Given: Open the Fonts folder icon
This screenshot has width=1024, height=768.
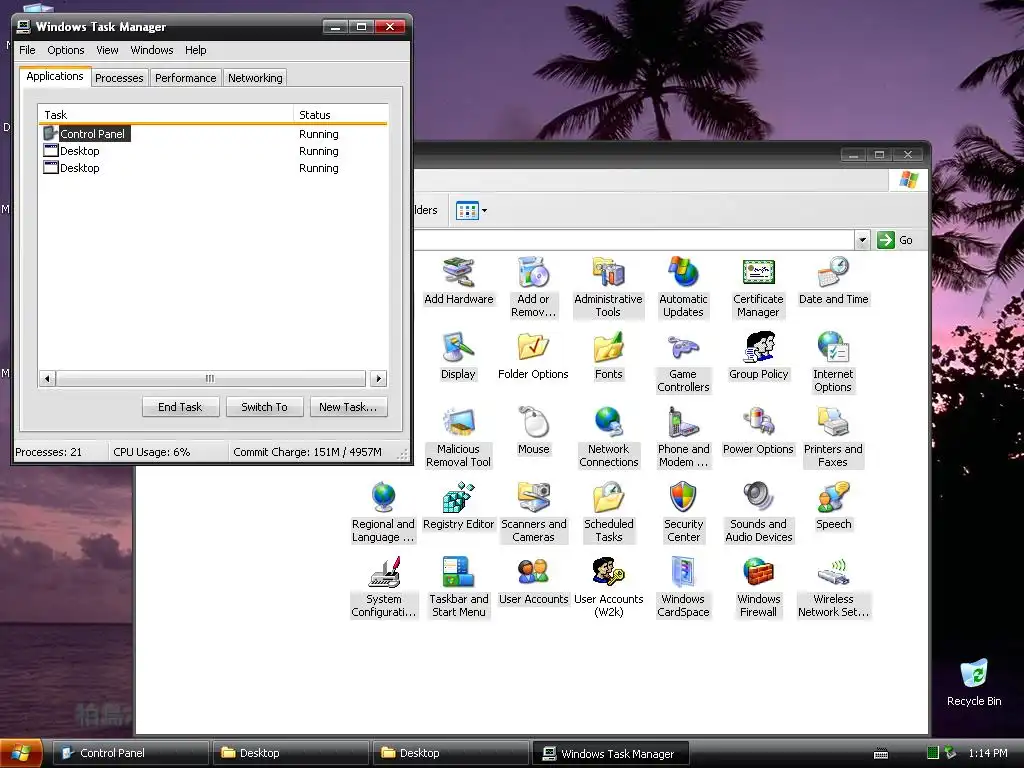Looking at the screenshot, I should coord(608,357).
